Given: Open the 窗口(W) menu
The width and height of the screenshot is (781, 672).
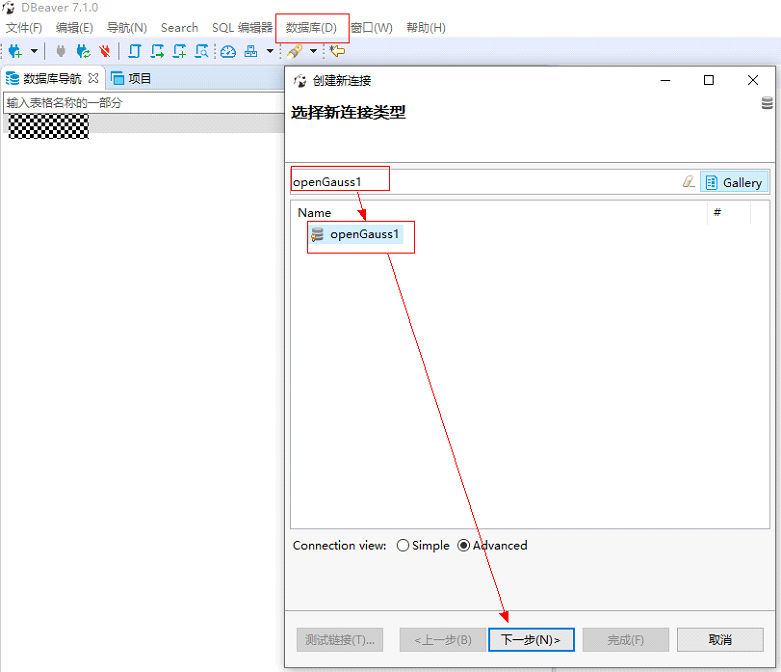Looking at the screenshot, I should tap(372, 28).
